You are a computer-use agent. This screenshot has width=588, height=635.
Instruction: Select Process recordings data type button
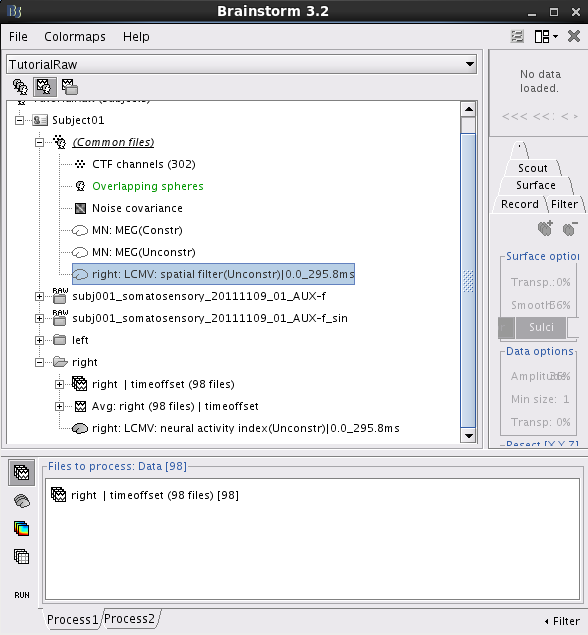(x=21, y=473)
